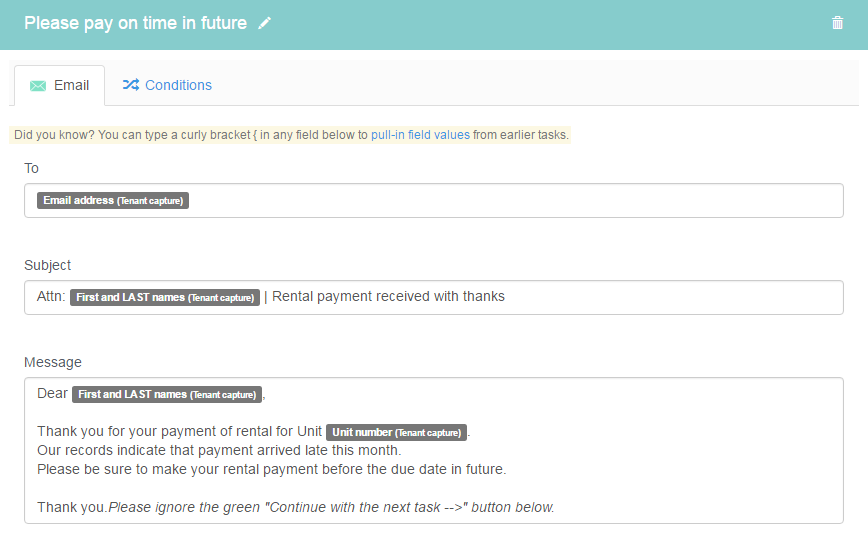Screen dimensions: 868x553
Task: Click the 'Please be sure to make' message line
Action: [x=272, y=469]
